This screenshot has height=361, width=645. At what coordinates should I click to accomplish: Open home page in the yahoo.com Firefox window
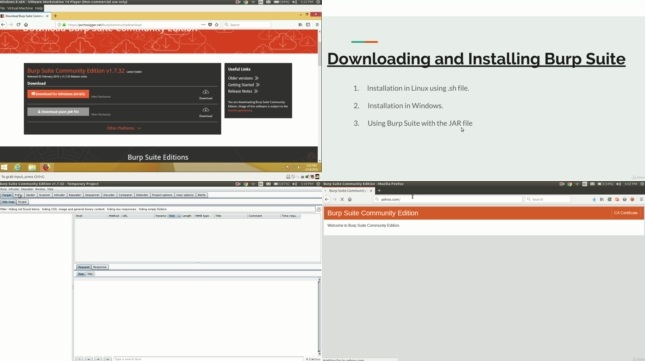[350, 199]
